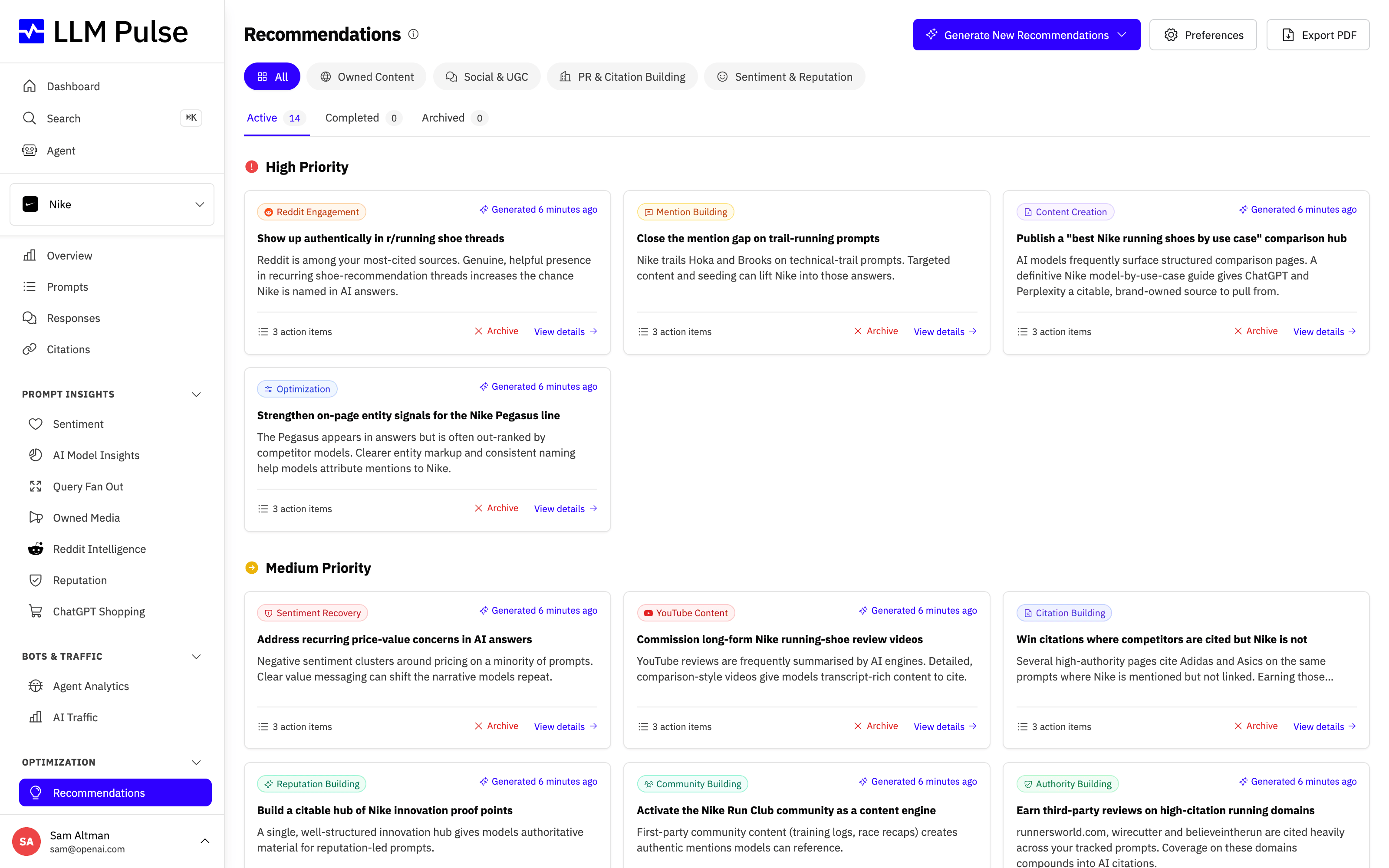Filter by Owned Content
1389x868 pixels.
366,76
